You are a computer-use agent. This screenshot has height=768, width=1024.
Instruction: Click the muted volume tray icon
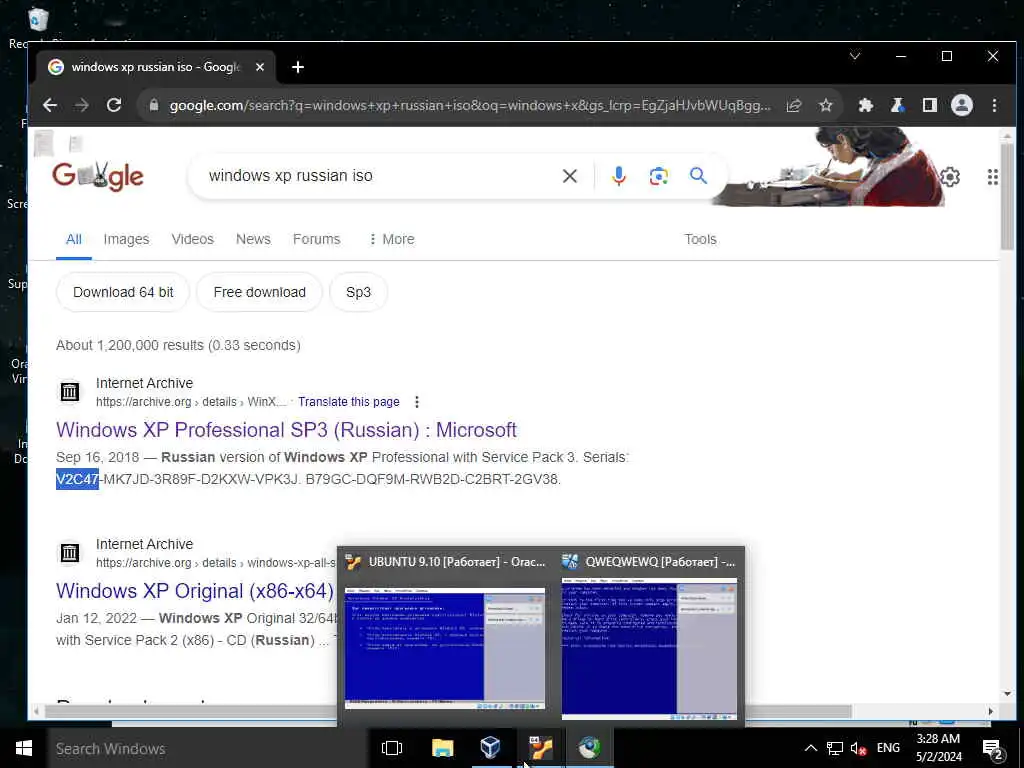[x=859, y=748]
